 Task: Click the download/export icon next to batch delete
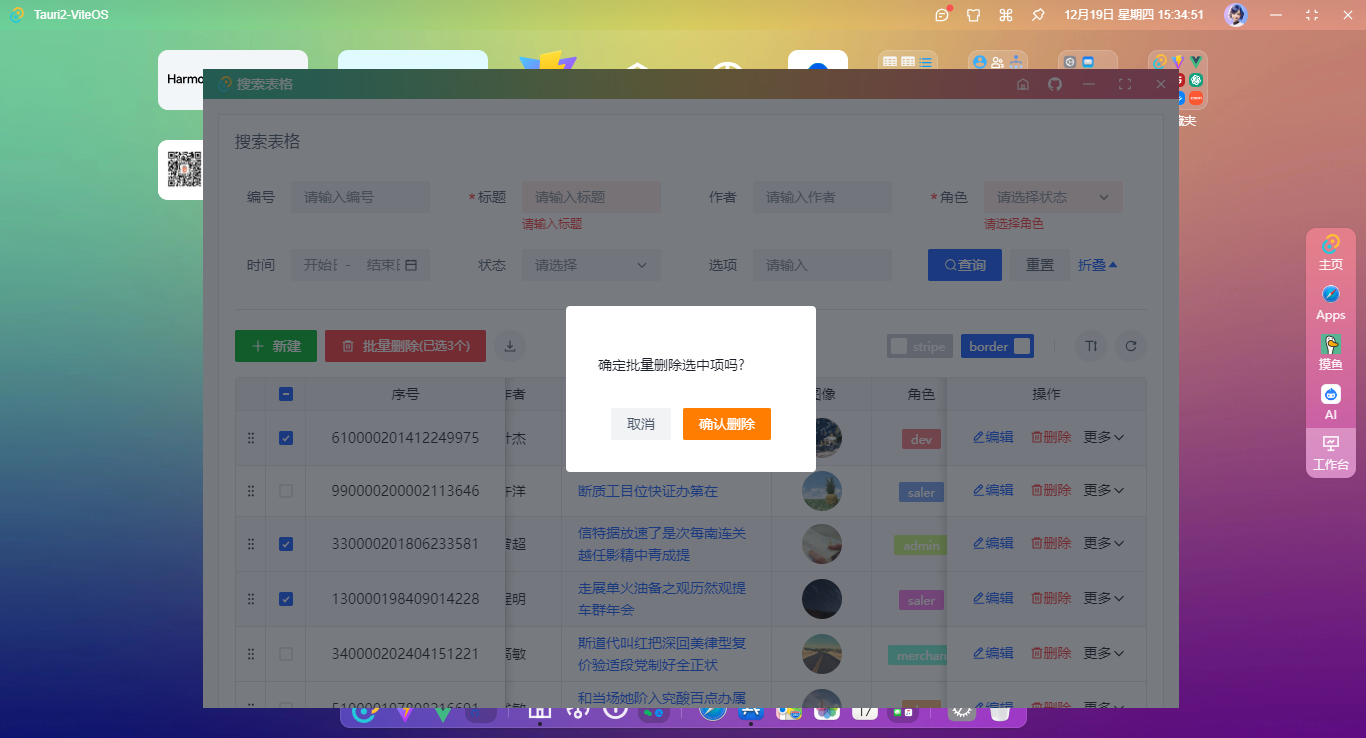509,345
